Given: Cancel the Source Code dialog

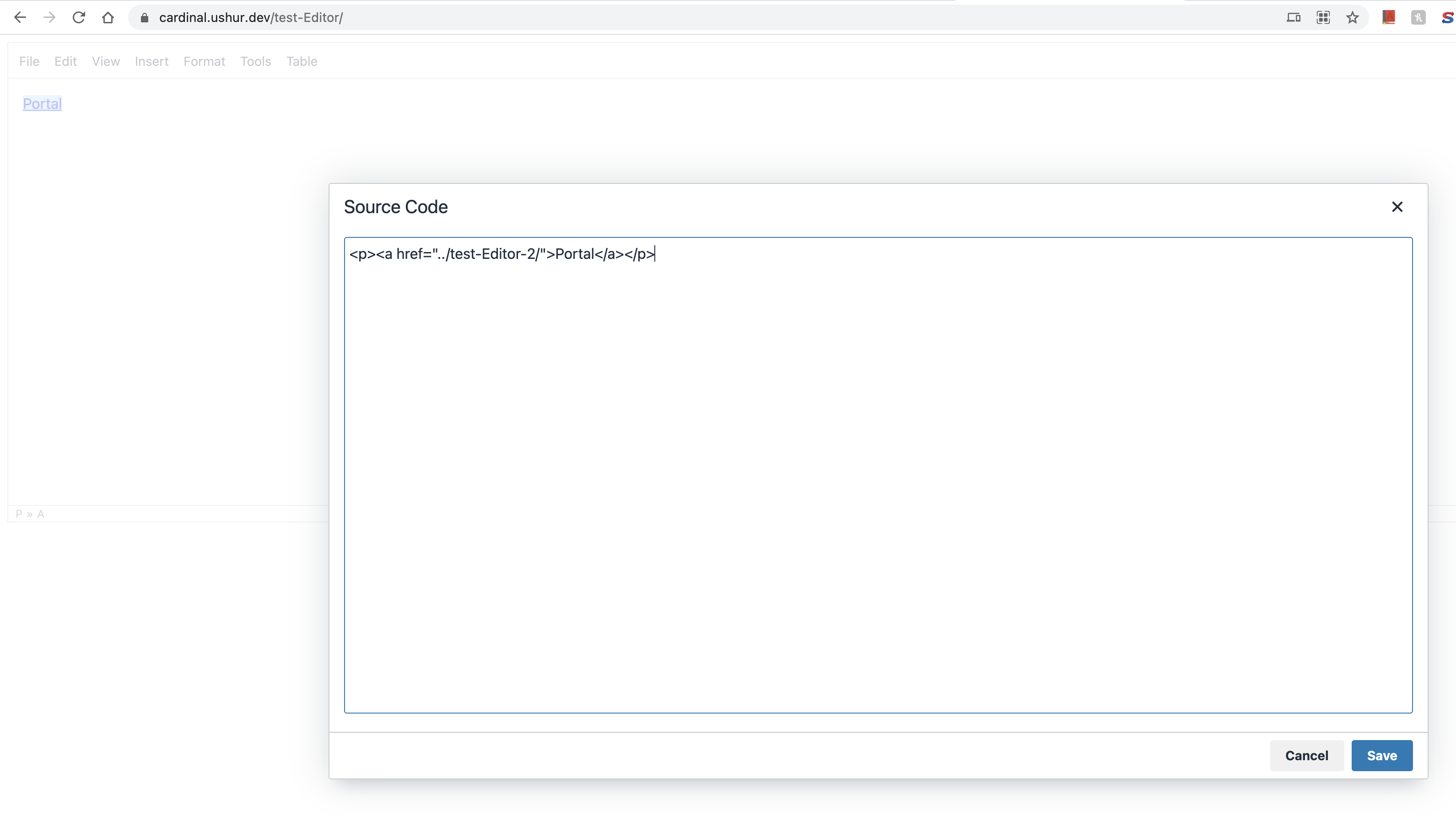Looking at the screenshot, I should (x=1307, y=756).
